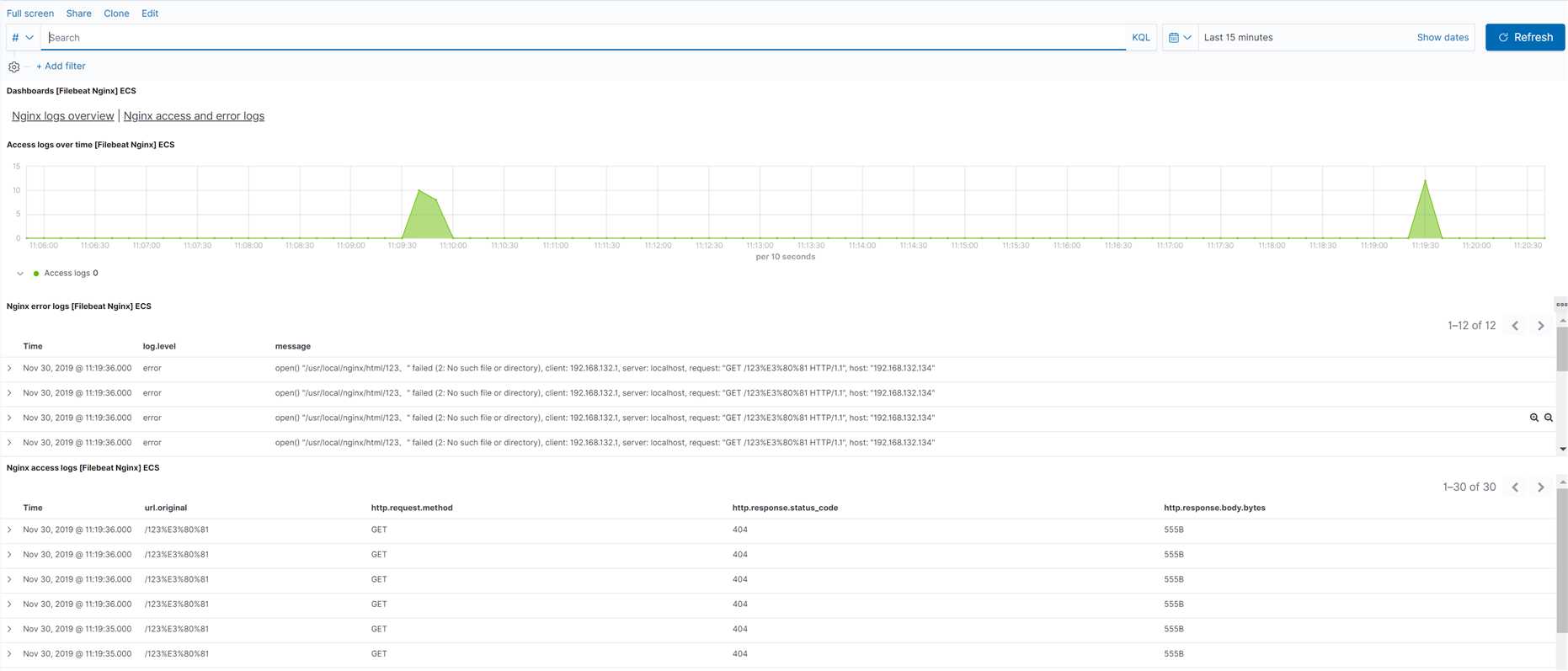Expand the bottom 11:19:35 access log row
This screenshot has width=1568, height=671.
coord(10,654)
